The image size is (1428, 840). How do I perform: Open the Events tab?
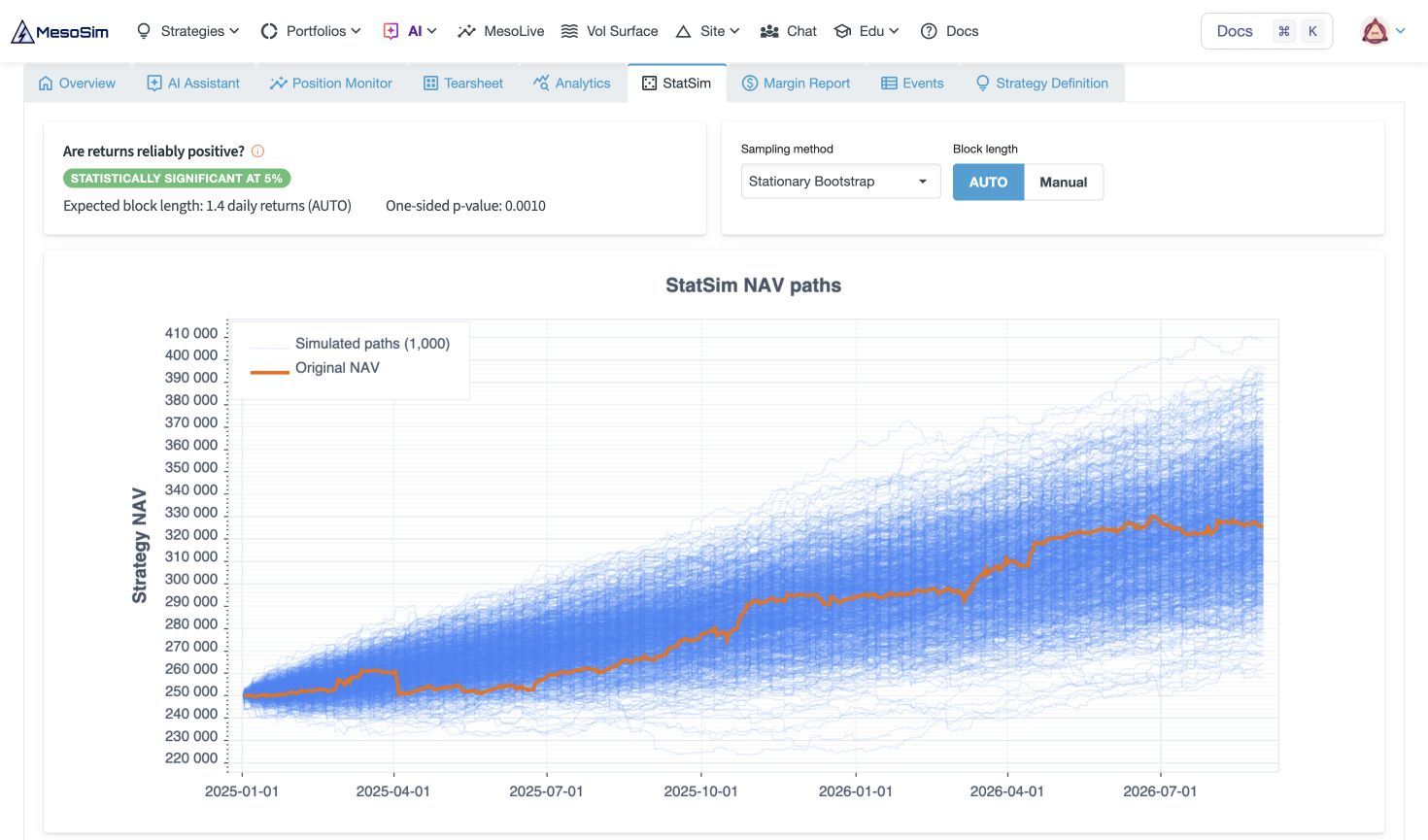(x=912, y=84)
